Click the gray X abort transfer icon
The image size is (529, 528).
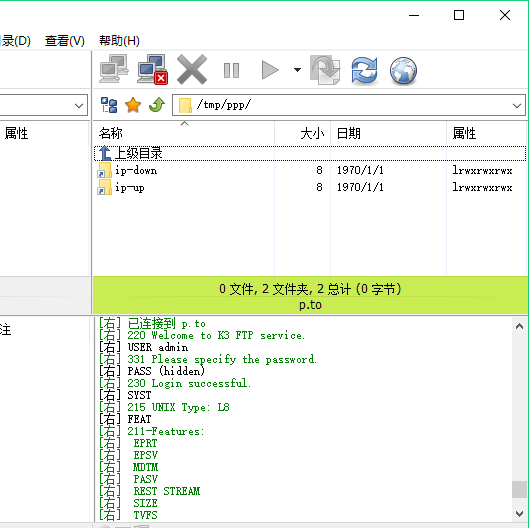pos(192,70)
